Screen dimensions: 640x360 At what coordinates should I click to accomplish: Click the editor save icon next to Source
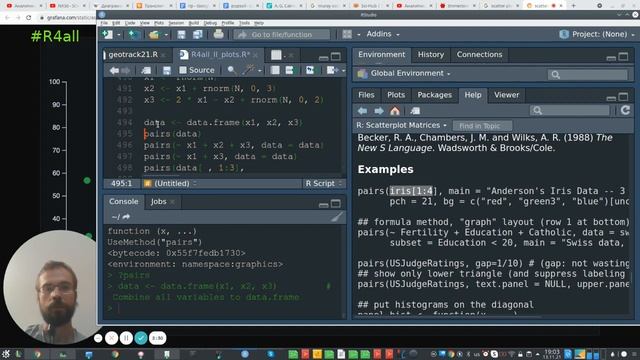point(167,71)
